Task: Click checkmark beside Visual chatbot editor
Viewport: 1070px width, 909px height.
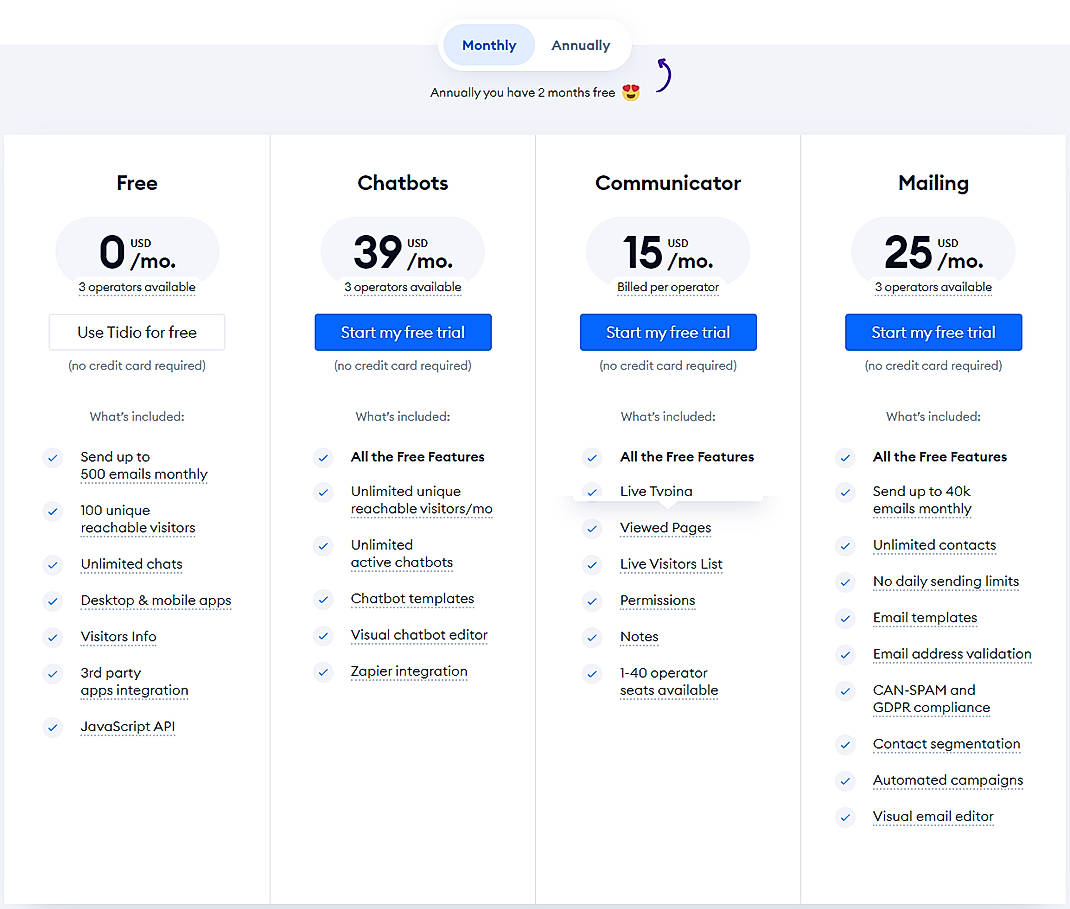Action: [323, 636]
